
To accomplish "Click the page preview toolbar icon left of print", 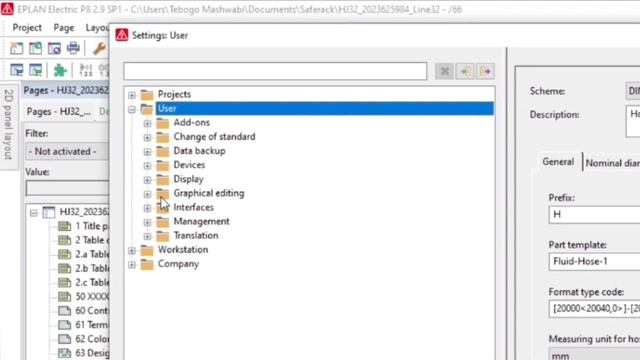I will pos(54,48).
